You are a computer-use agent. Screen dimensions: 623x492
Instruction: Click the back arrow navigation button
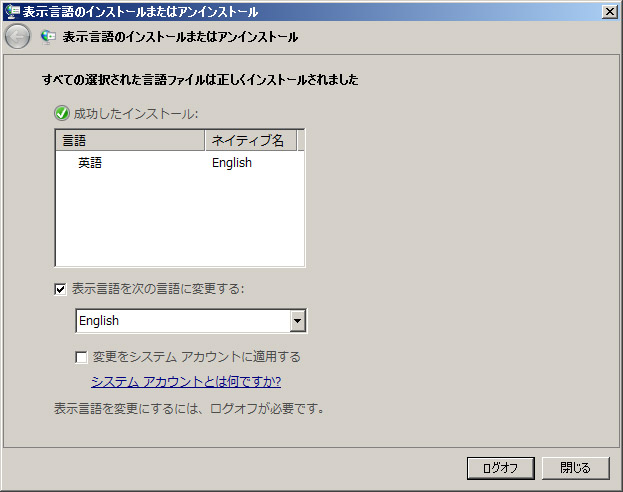[17, 37]
